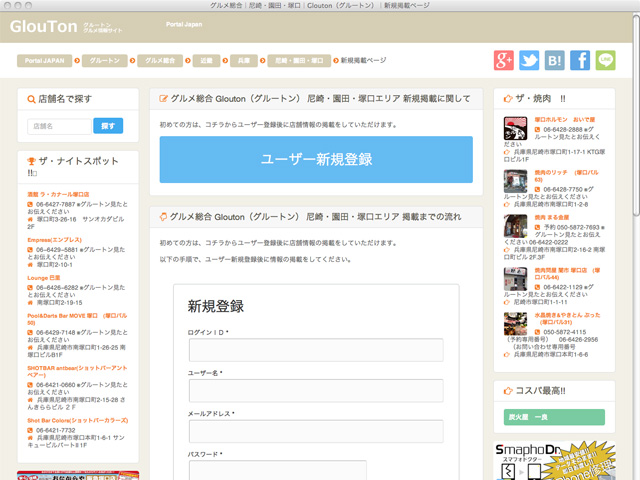
Task: Click the 塚口ホルモン おいで屋 thumbnail
Action: 515,128
